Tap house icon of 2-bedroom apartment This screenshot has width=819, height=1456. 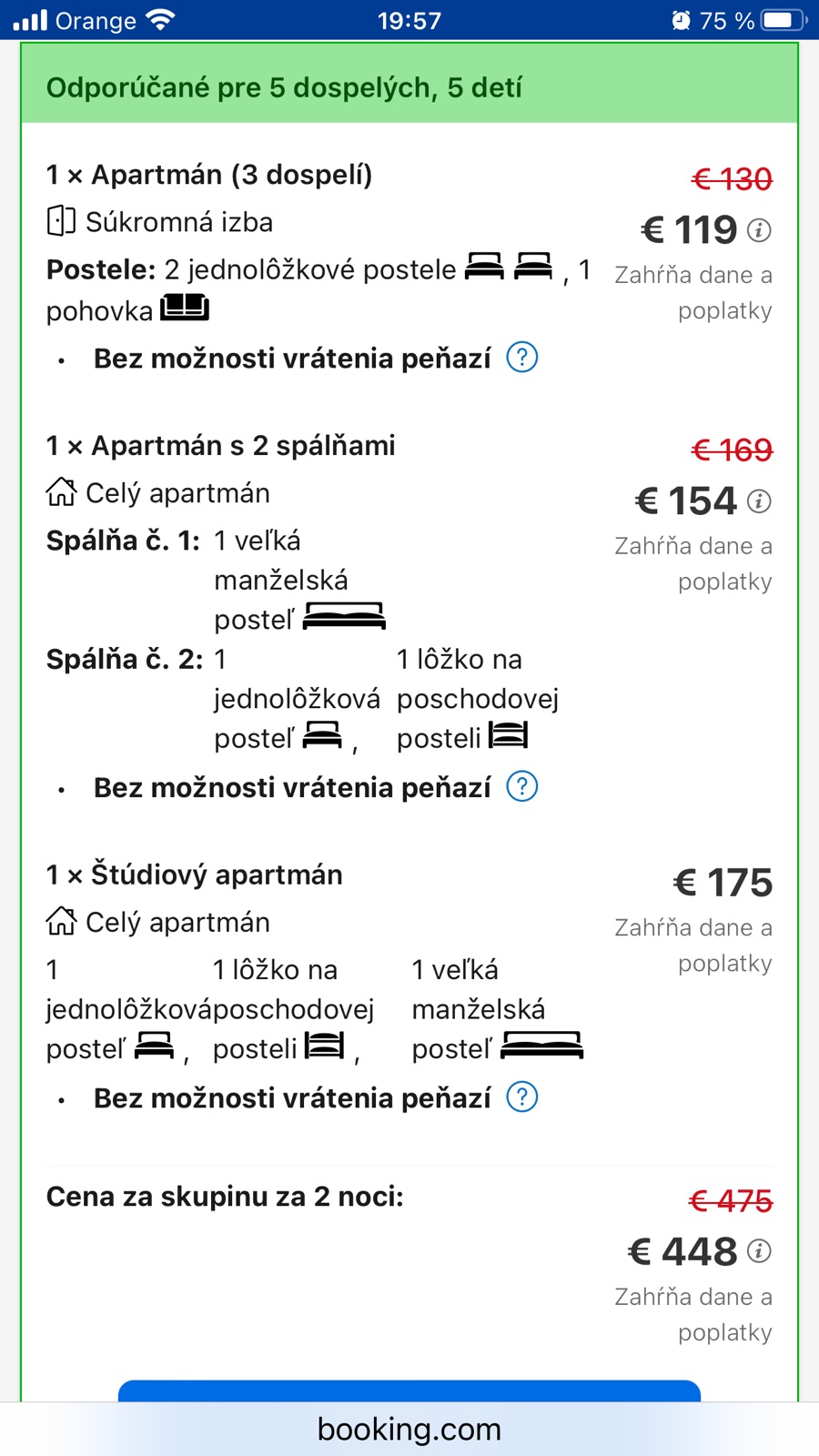click(x=61, y=492)
